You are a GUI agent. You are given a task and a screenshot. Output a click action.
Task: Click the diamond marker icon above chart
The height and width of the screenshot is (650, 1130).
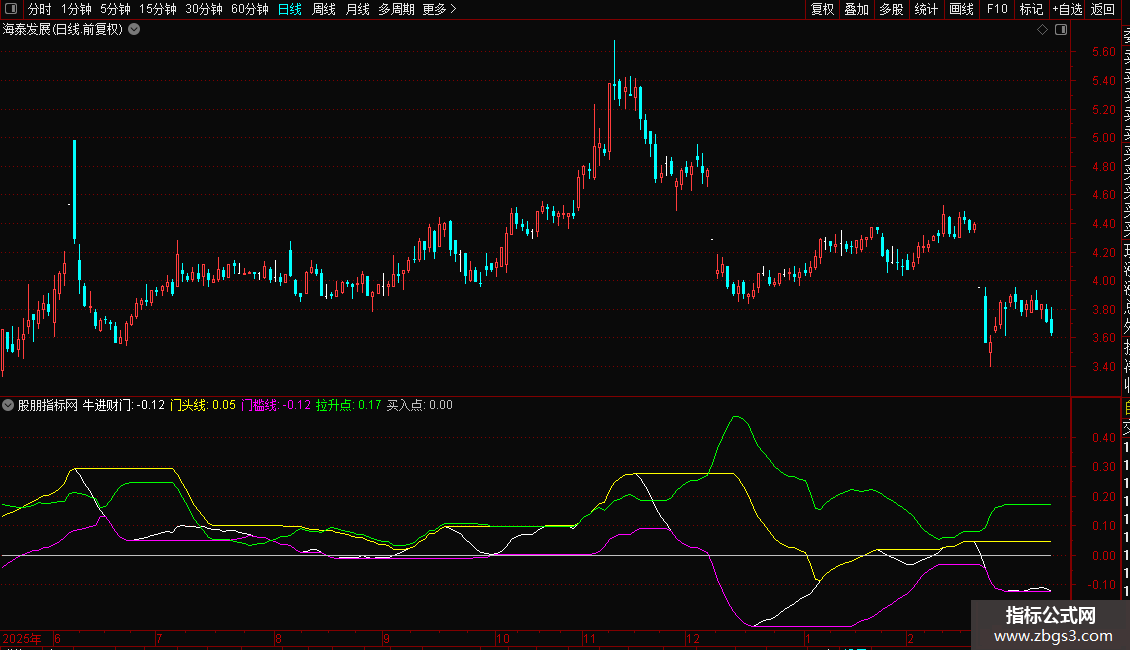(1041, 30)
